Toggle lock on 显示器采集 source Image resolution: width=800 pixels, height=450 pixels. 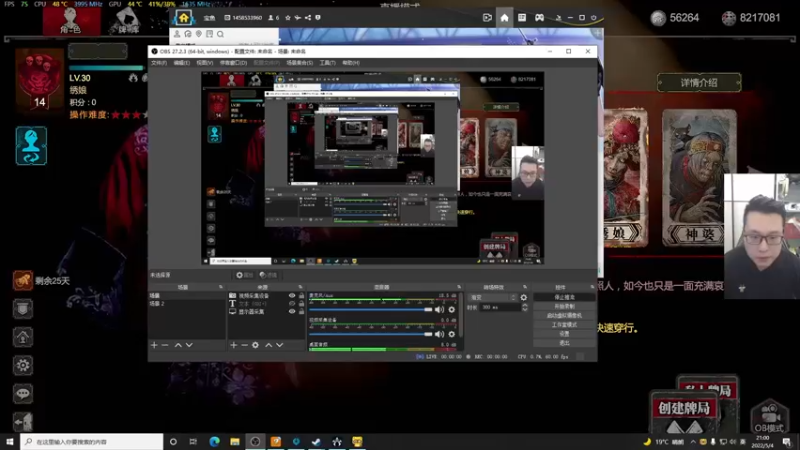[x=302, y=312]
